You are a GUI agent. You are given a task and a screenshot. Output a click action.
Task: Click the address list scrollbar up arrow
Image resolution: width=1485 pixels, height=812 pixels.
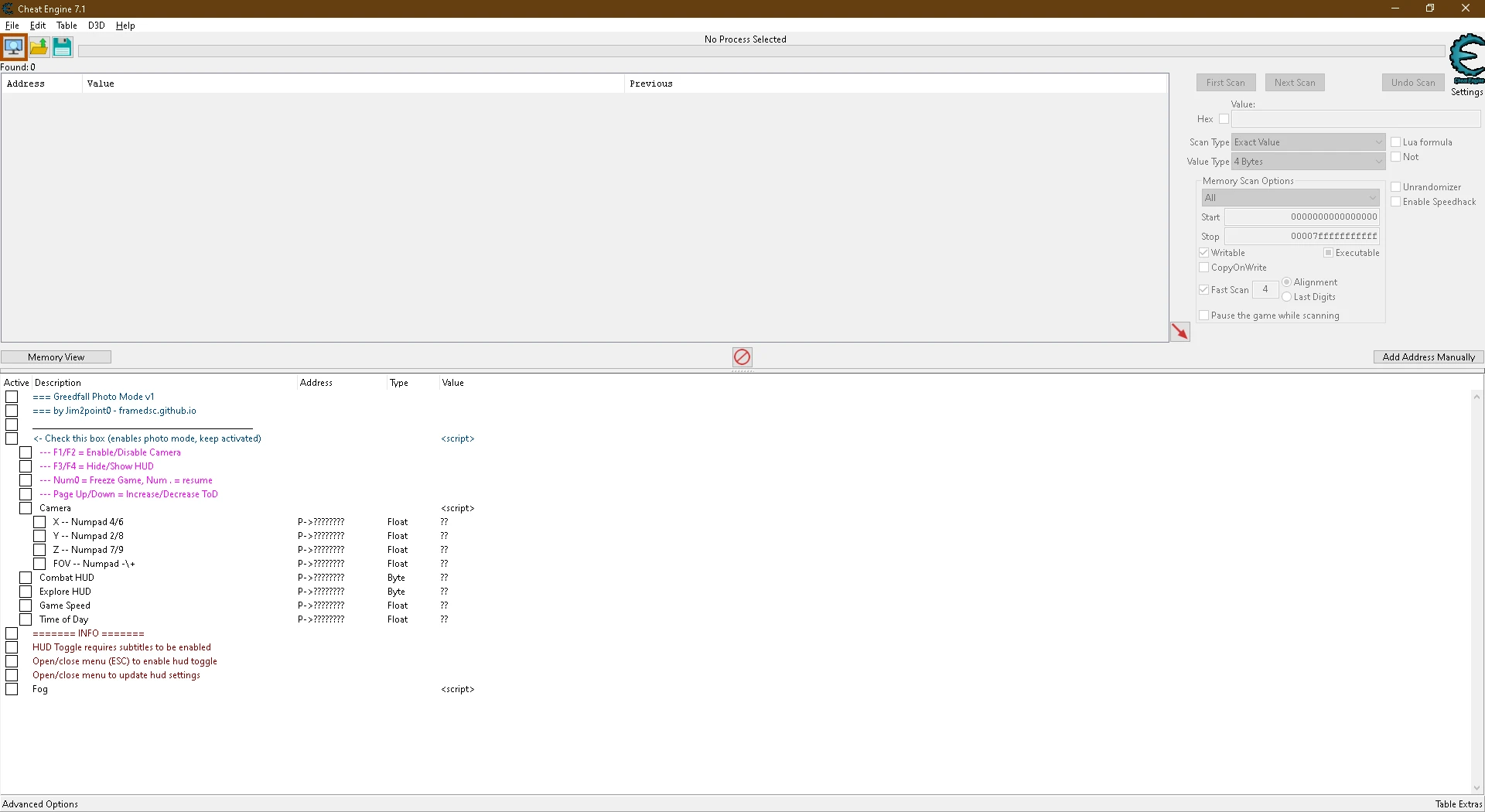pyautogui.click(x=1477, y=397)
